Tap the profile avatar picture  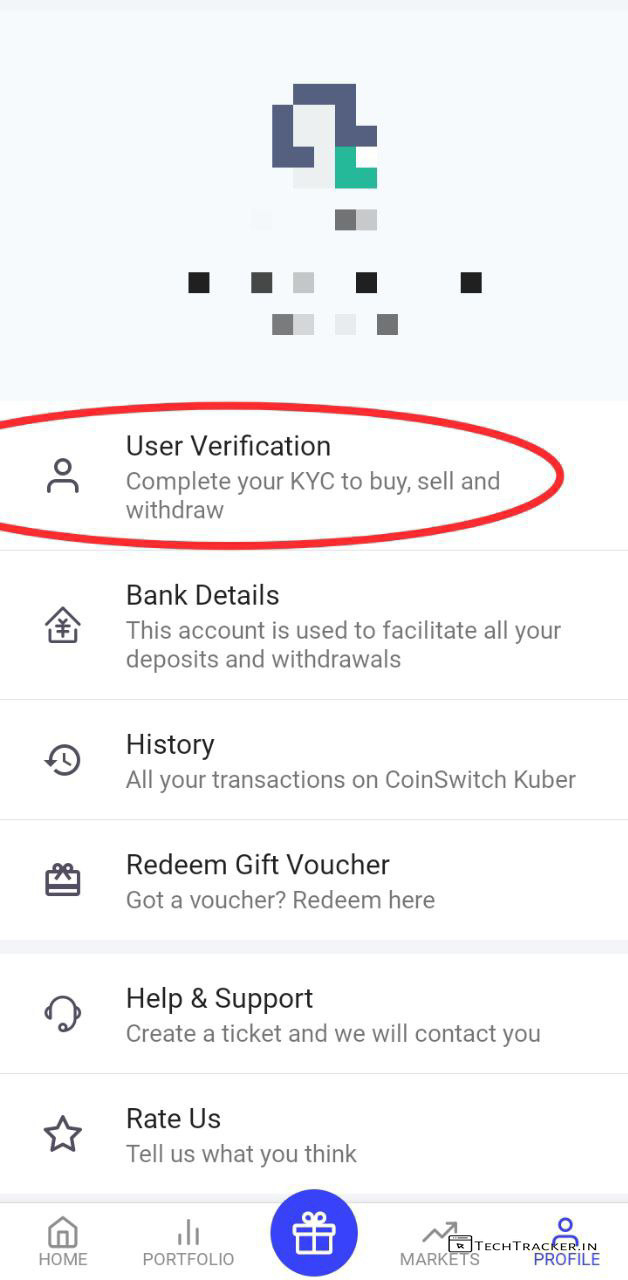point(324,136)
